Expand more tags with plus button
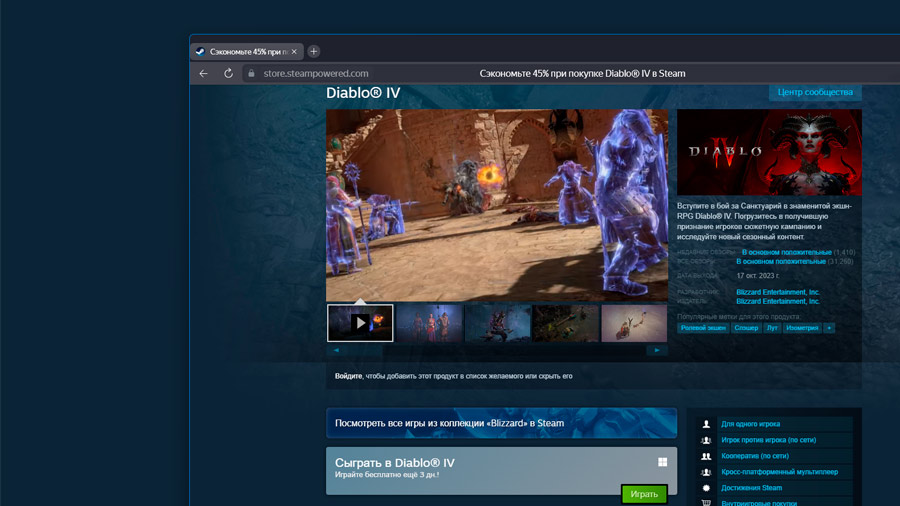 pos(829,328)
